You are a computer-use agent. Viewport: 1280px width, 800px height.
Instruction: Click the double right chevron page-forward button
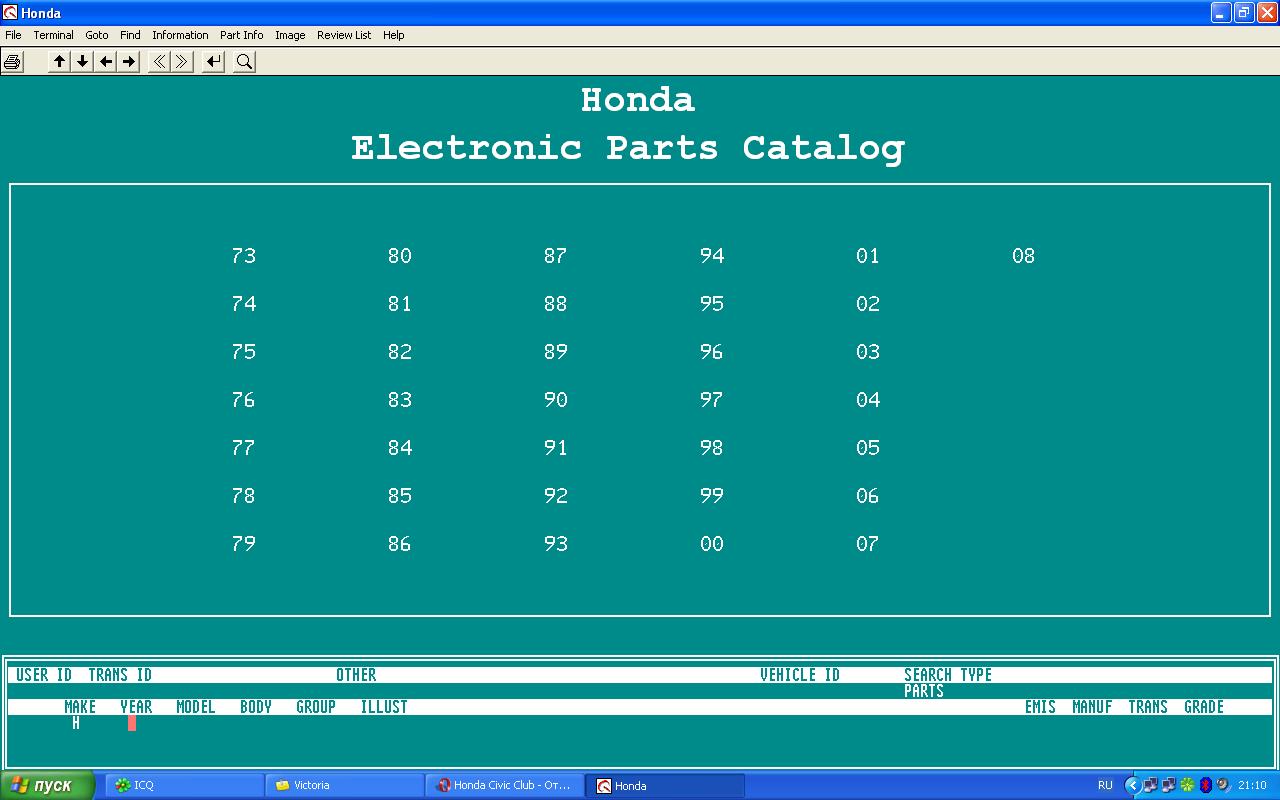[x=182, y=62]
